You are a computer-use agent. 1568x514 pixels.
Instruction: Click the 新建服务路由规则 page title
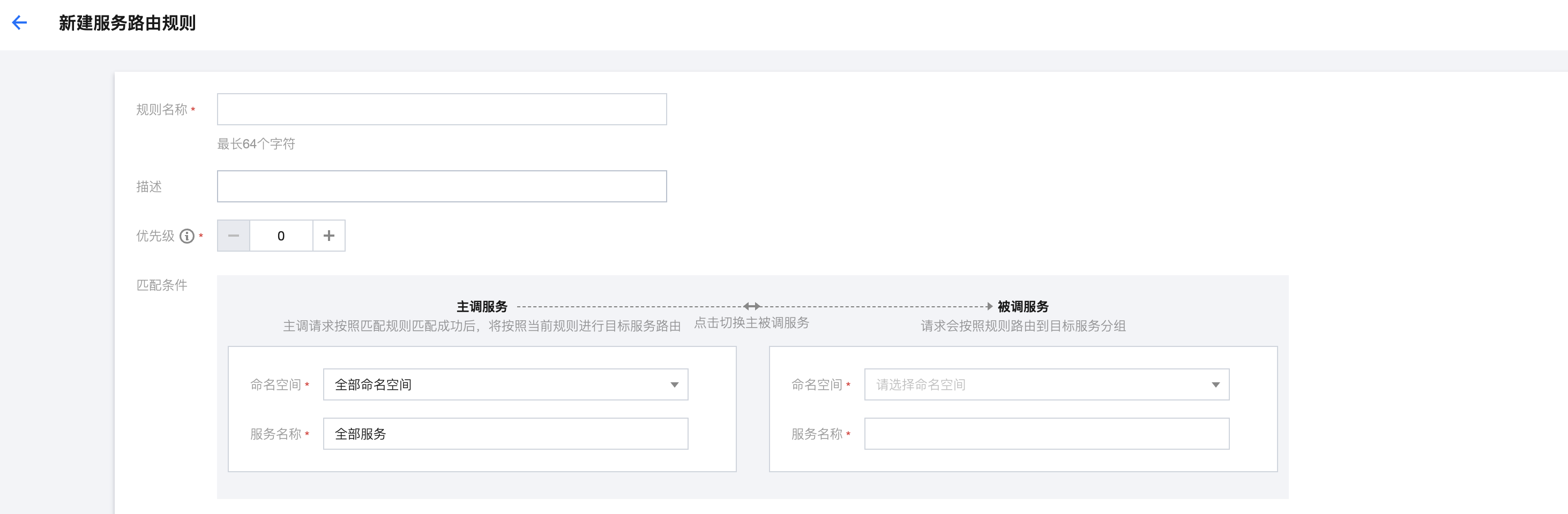[127, 23]
